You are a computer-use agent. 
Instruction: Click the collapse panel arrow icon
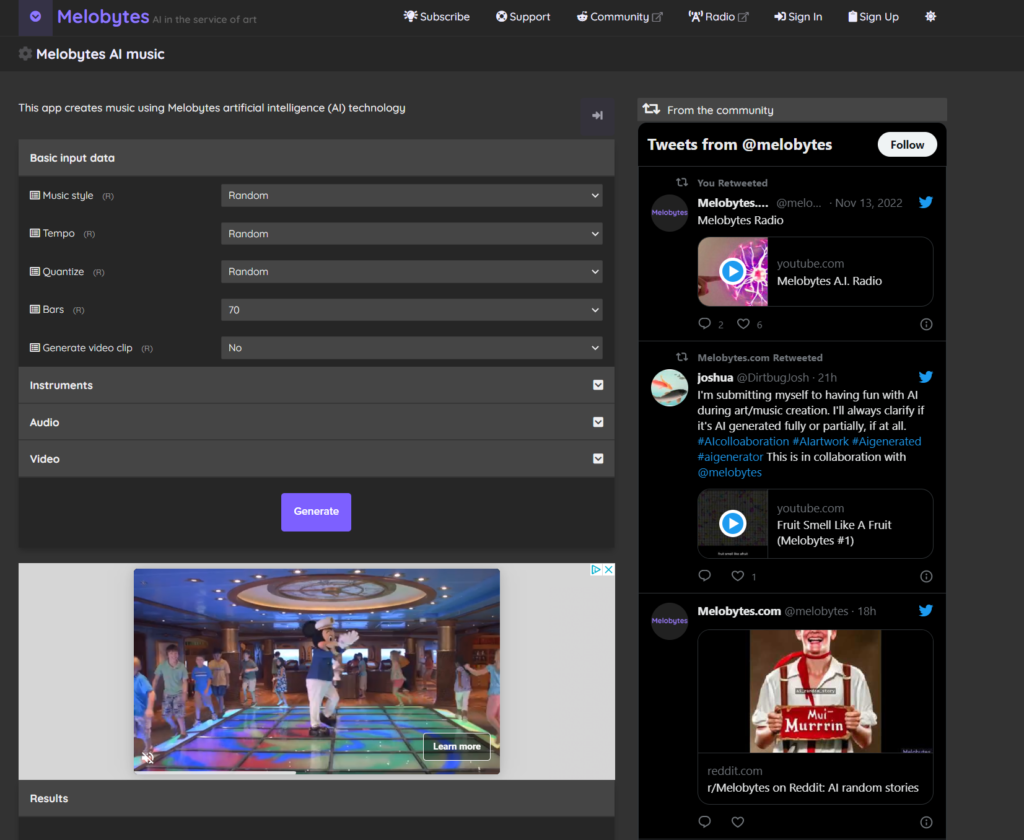[x=597, y=116]
